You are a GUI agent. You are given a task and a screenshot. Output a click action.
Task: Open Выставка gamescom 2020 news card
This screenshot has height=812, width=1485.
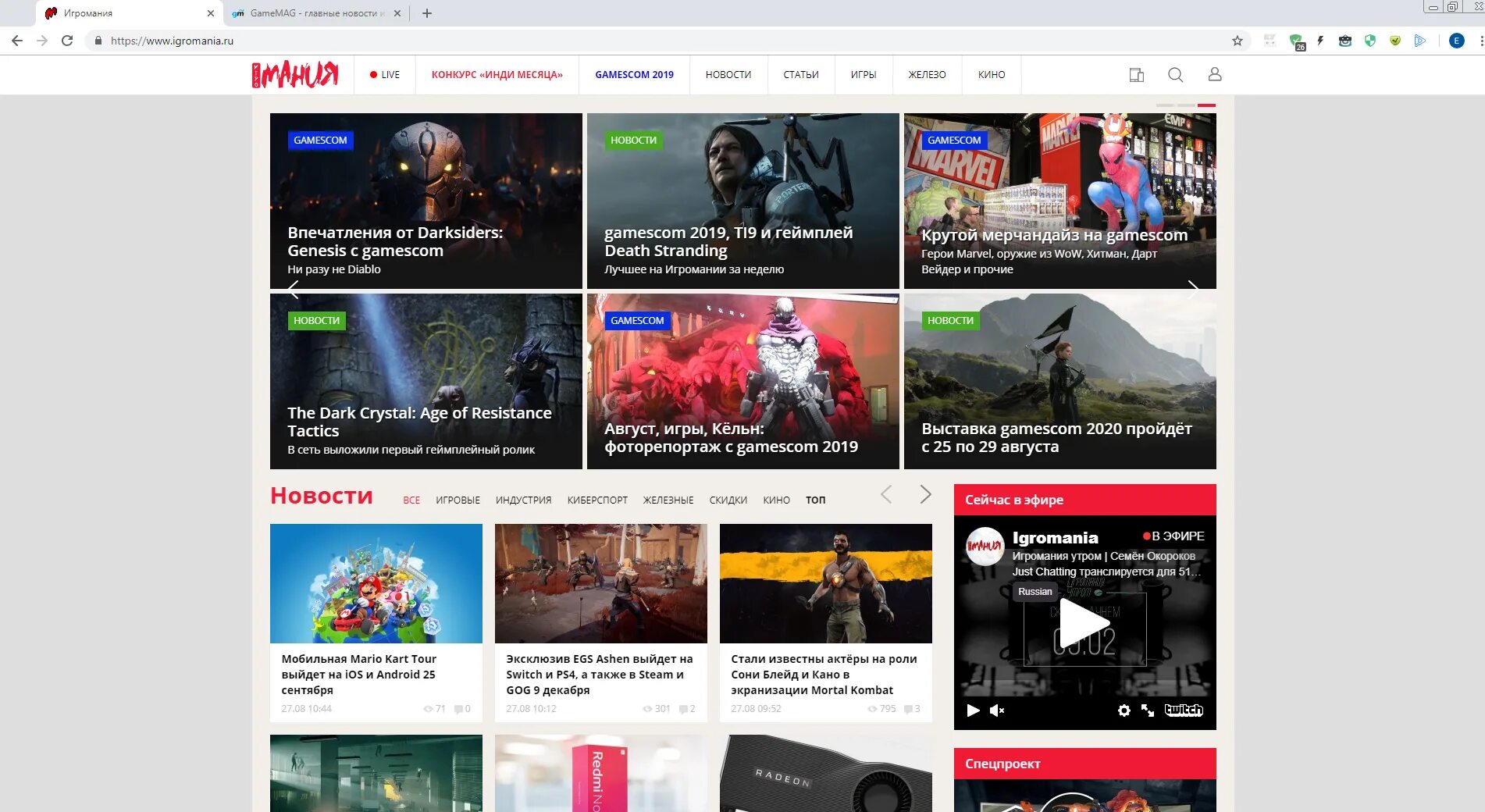[1060, 381]
